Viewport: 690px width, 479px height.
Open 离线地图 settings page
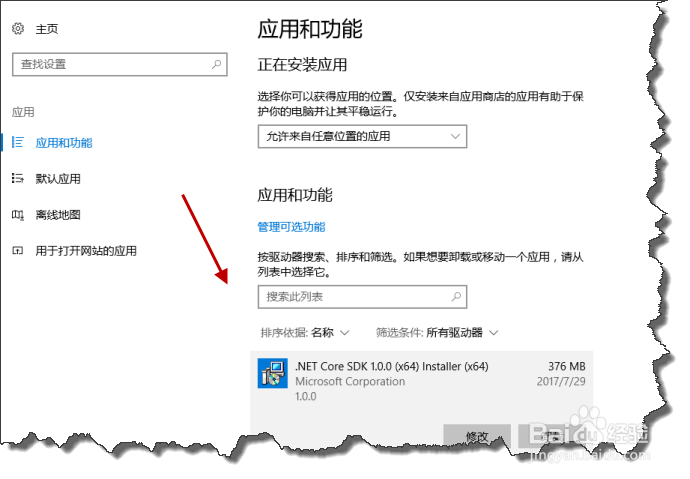click(x=58, y=215)
